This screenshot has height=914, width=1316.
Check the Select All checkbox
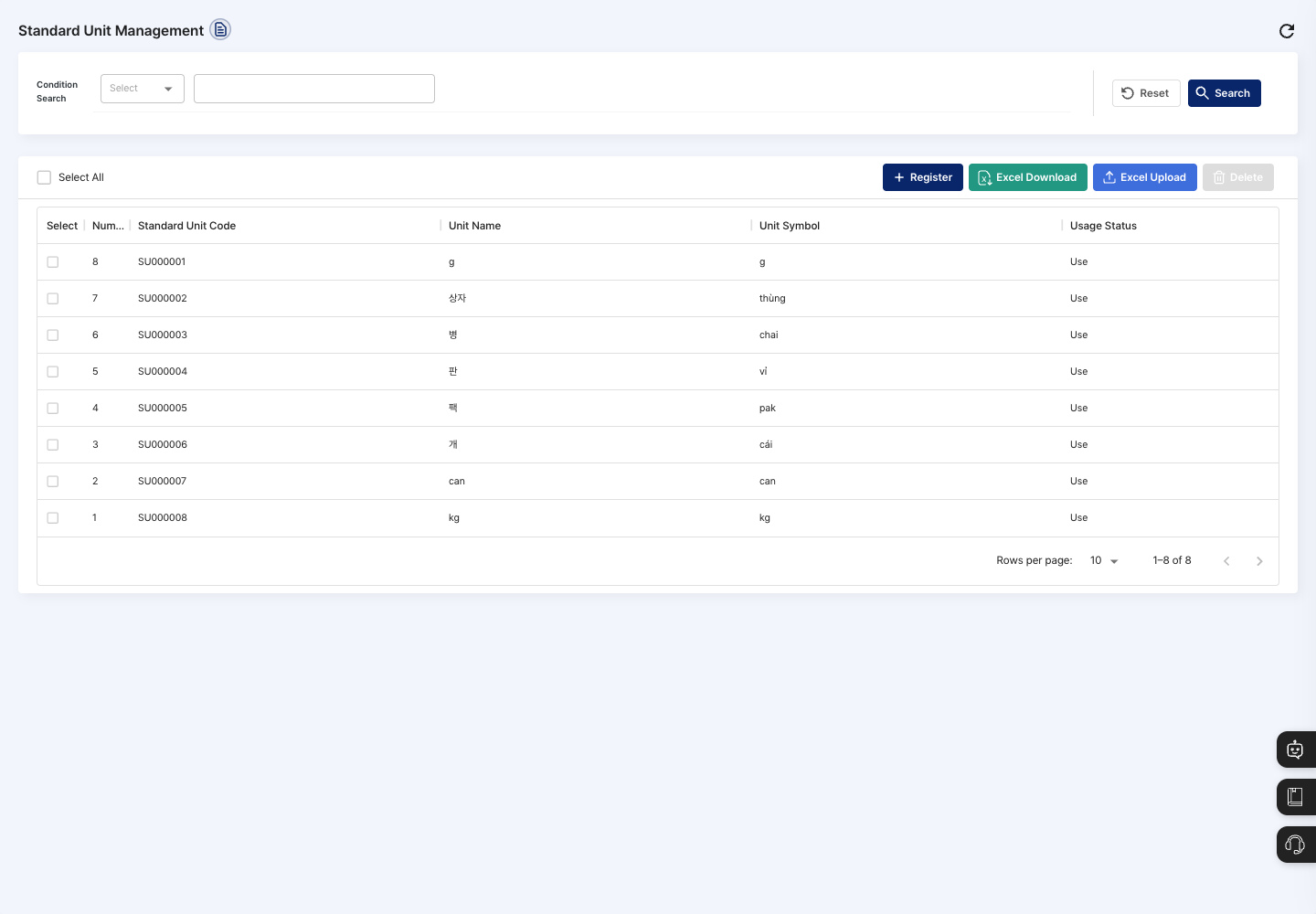click(x=44, y=177)
